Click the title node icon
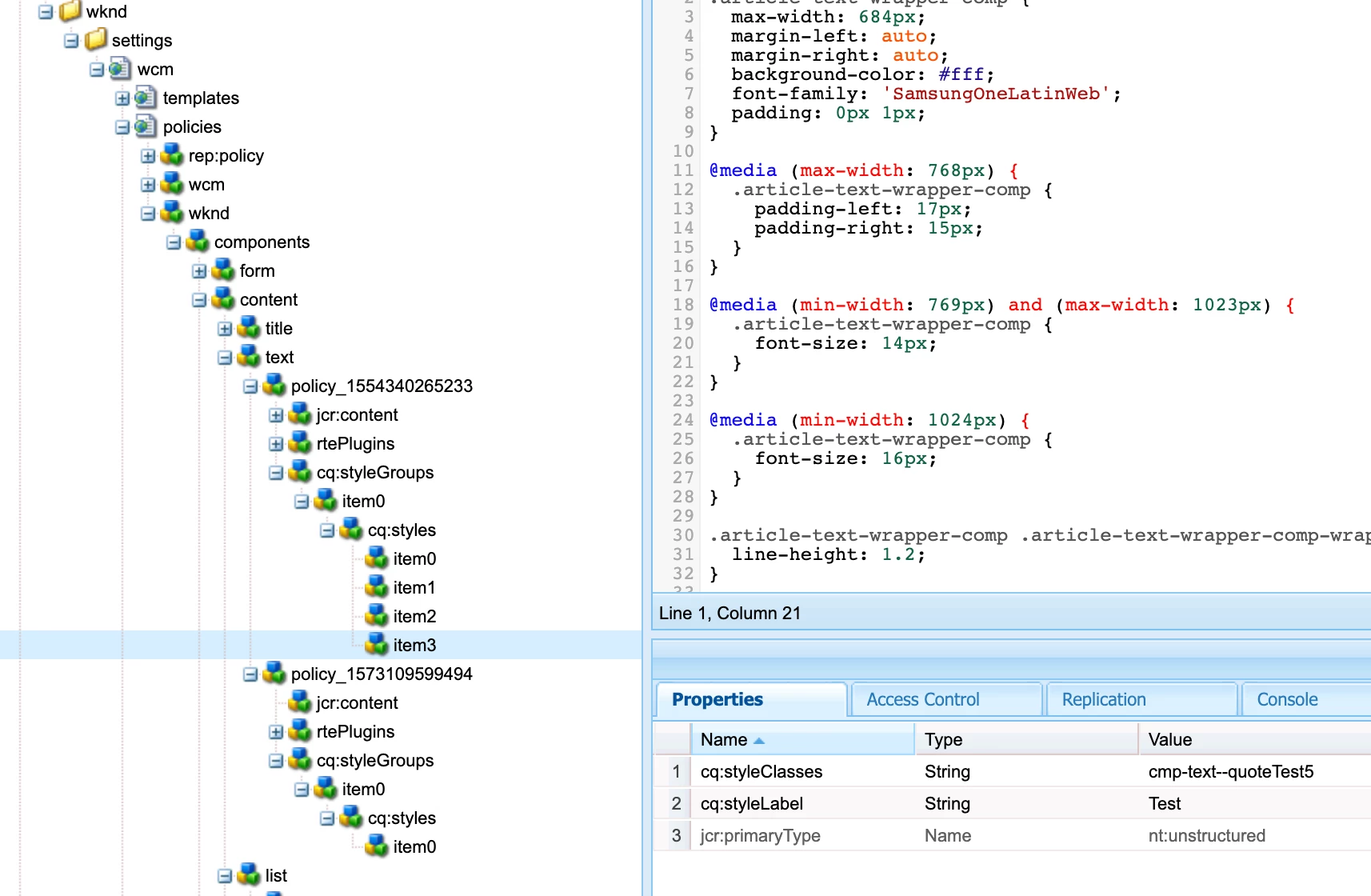Screen dimensions: 1371x896 (x=248, y=328)
